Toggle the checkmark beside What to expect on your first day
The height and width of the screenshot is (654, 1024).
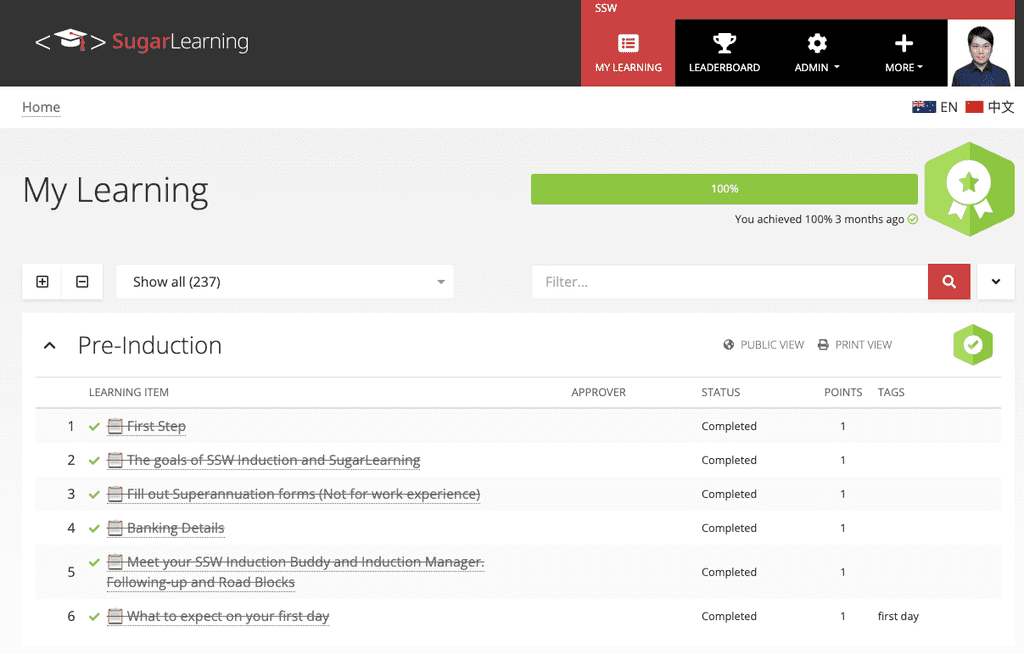pyautogui.click(x=94, y=616)
